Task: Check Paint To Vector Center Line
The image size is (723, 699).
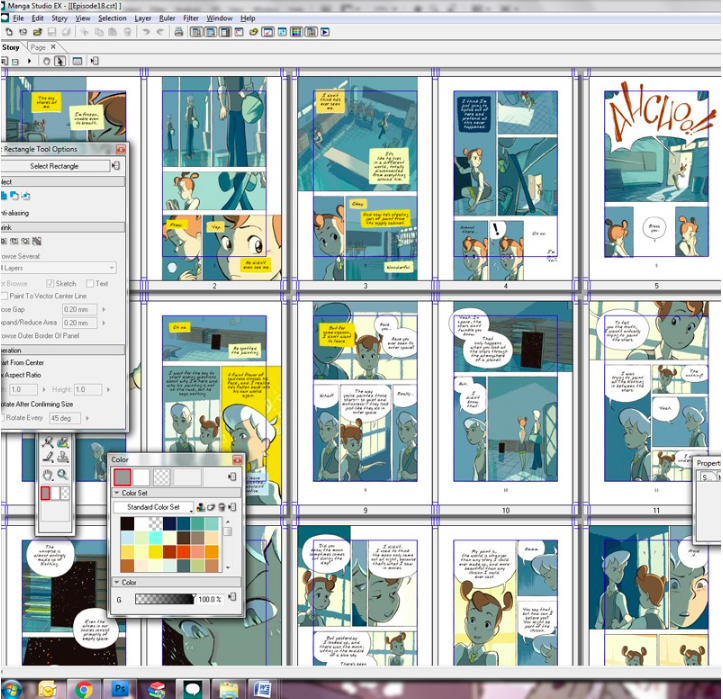Action: pyautogui.click(x=6, y=296)
